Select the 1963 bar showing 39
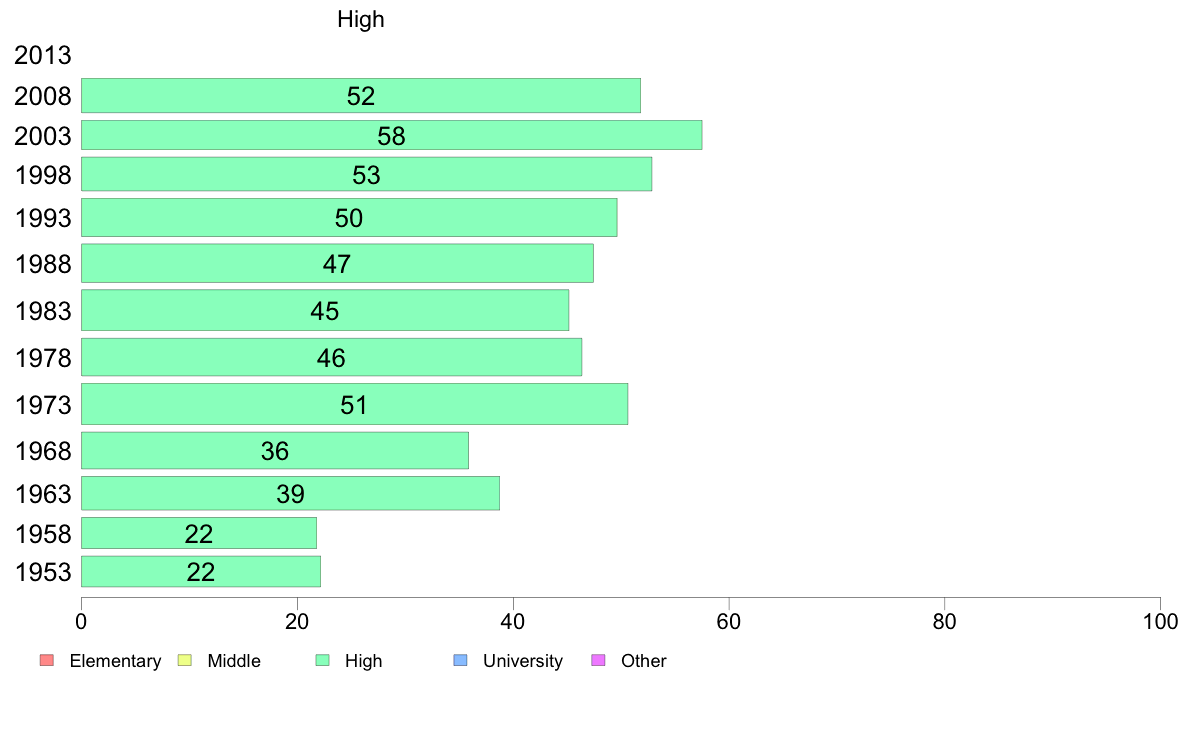This screenshot has height=736, width=1188. pos(290,493)
